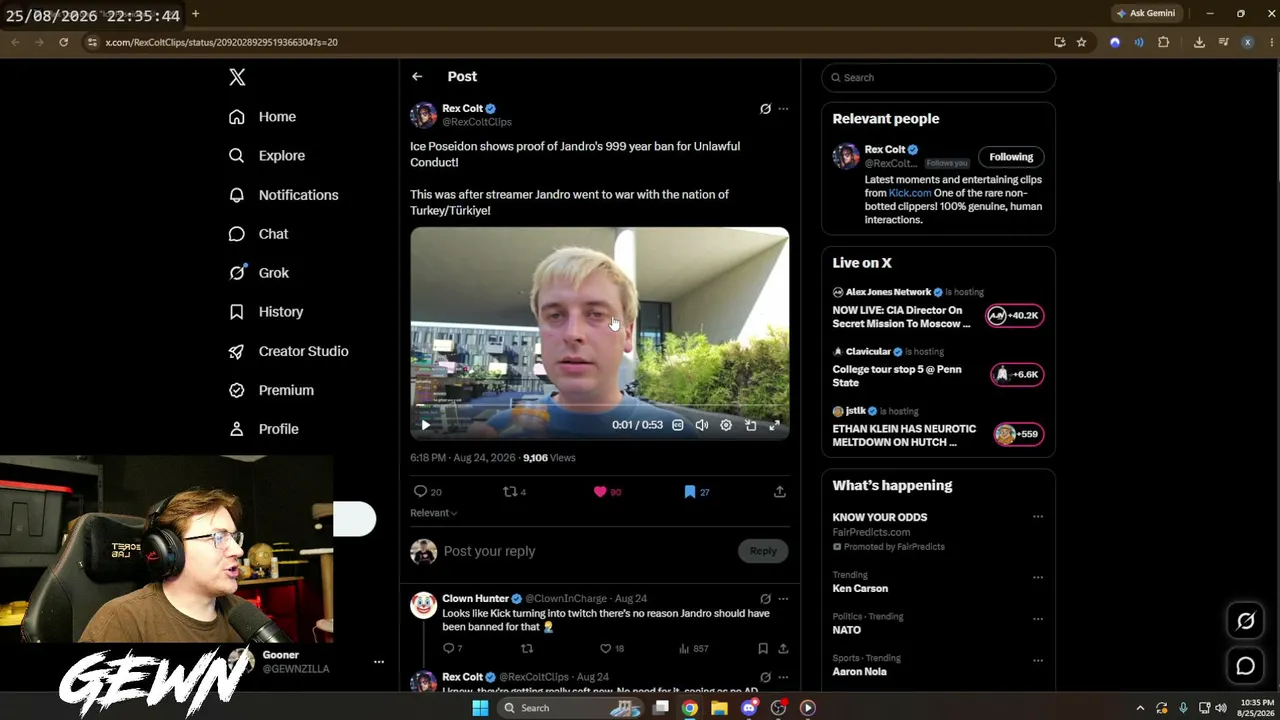Click the Grok icon on Rex Colt's post
The height and width of the screenshot is (720, 1280).
click(x=765, y=109)
